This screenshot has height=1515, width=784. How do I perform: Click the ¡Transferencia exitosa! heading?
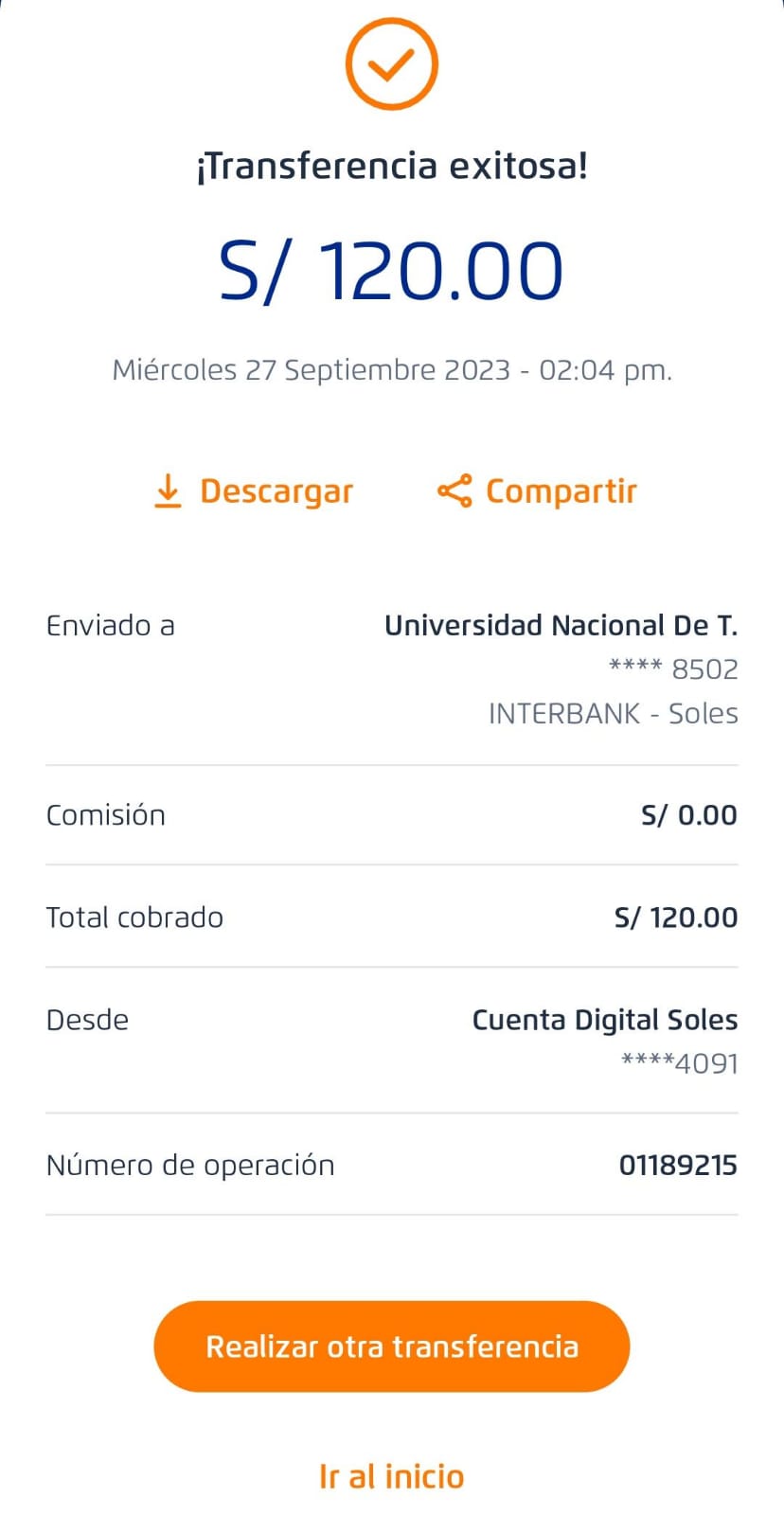(x=391, y=166)
